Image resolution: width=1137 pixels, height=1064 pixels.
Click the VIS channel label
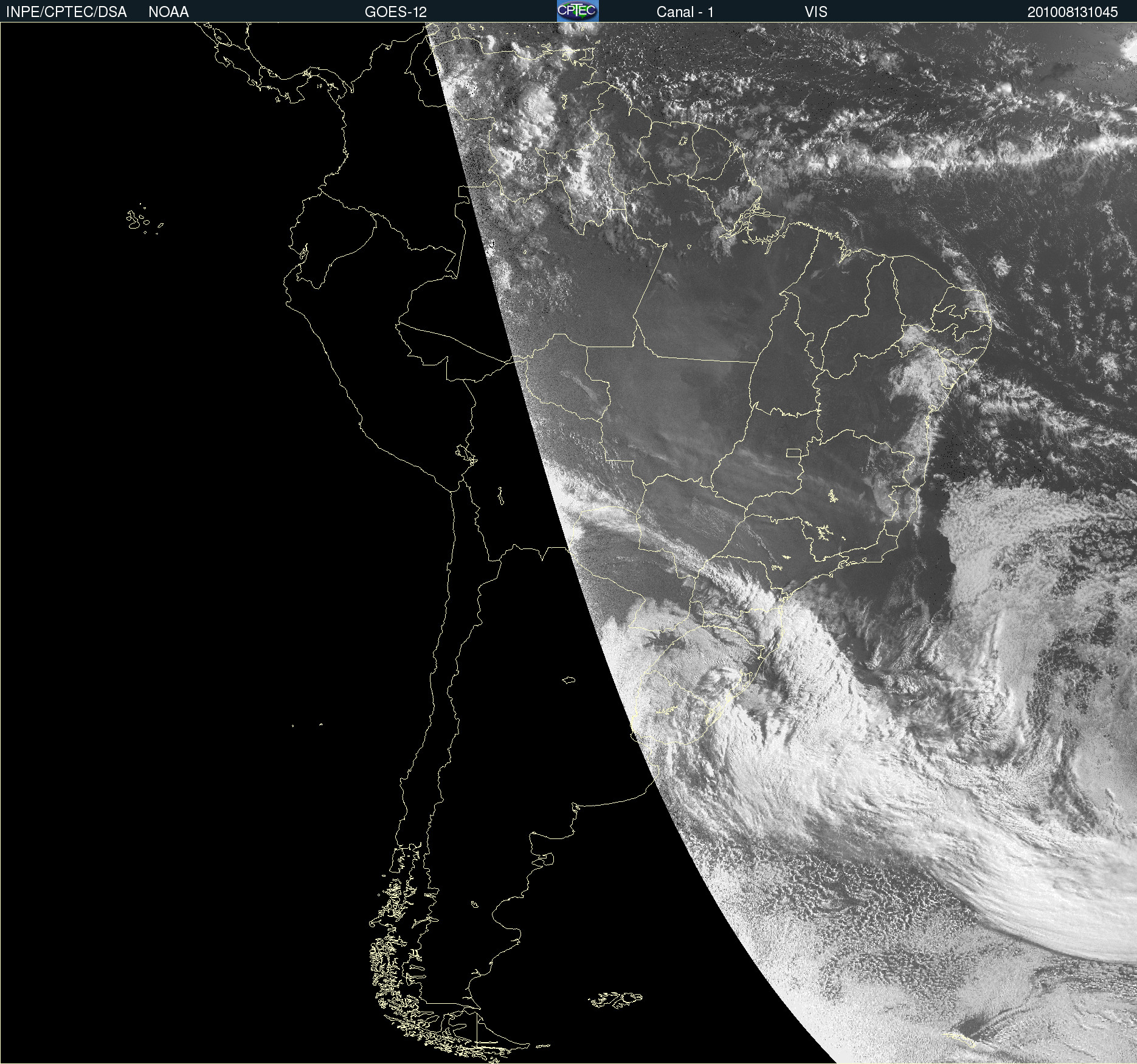[x=816, y=12]
